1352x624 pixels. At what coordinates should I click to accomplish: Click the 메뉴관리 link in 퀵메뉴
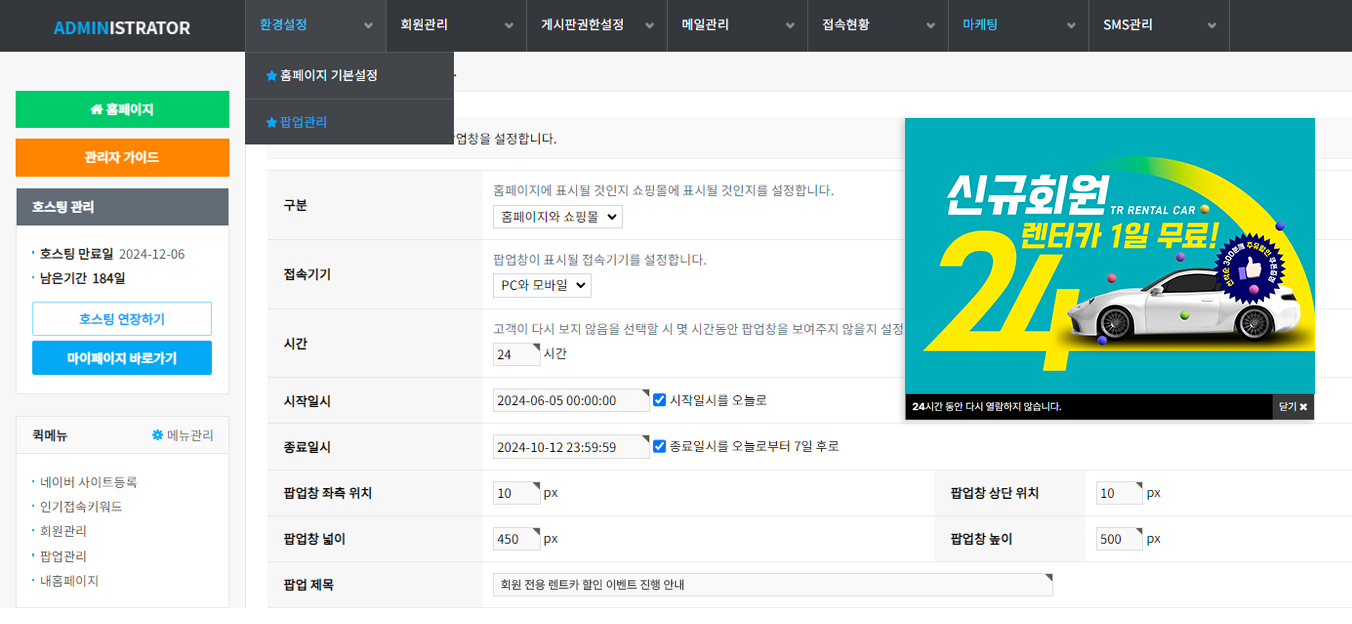click(183, 435)
